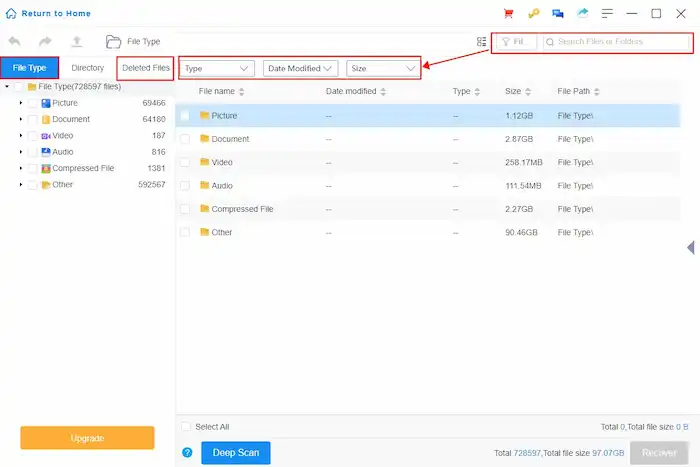The image size is (700, 467).
Task: Check the Compressed File row checkbox in list
Action: point(185,209)
